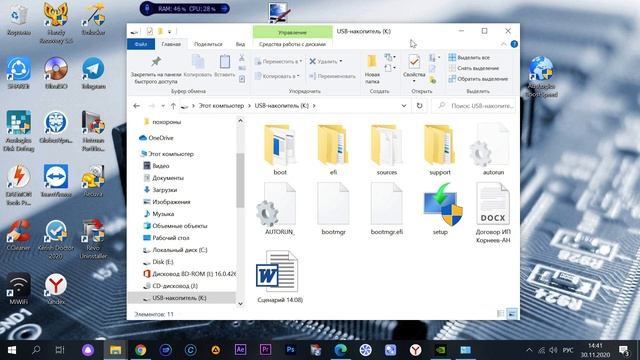
Task: Select the bootmgr.efi file
Action: 387,209
